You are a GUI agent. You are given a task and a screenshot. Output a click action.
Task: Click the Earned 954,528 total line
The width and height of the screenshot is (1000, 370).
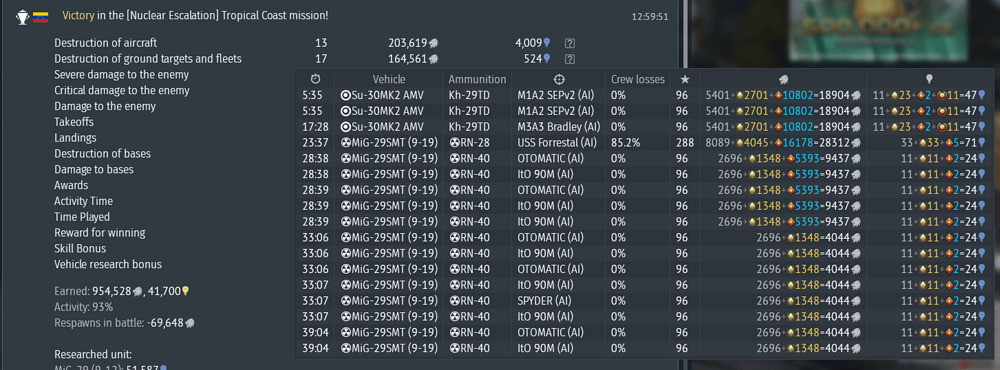(122, 292)
